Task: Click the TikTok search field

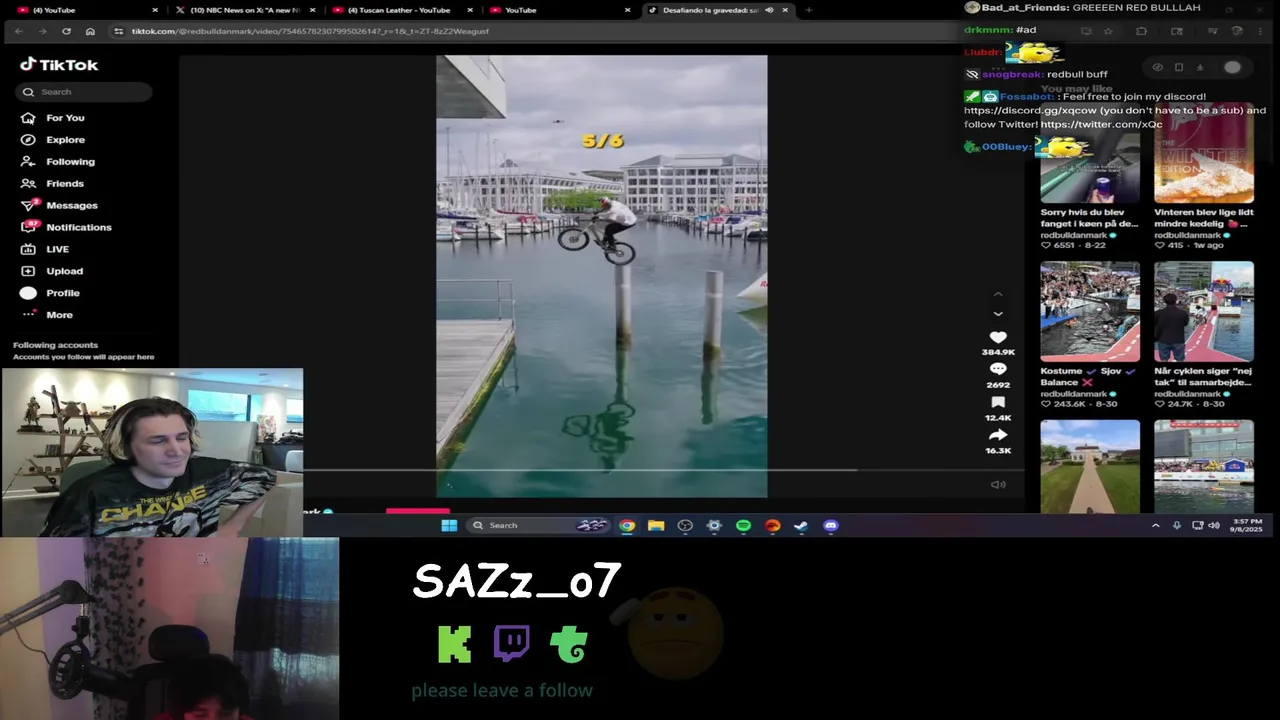Action: pyautogui.click(x=83, y=92)
